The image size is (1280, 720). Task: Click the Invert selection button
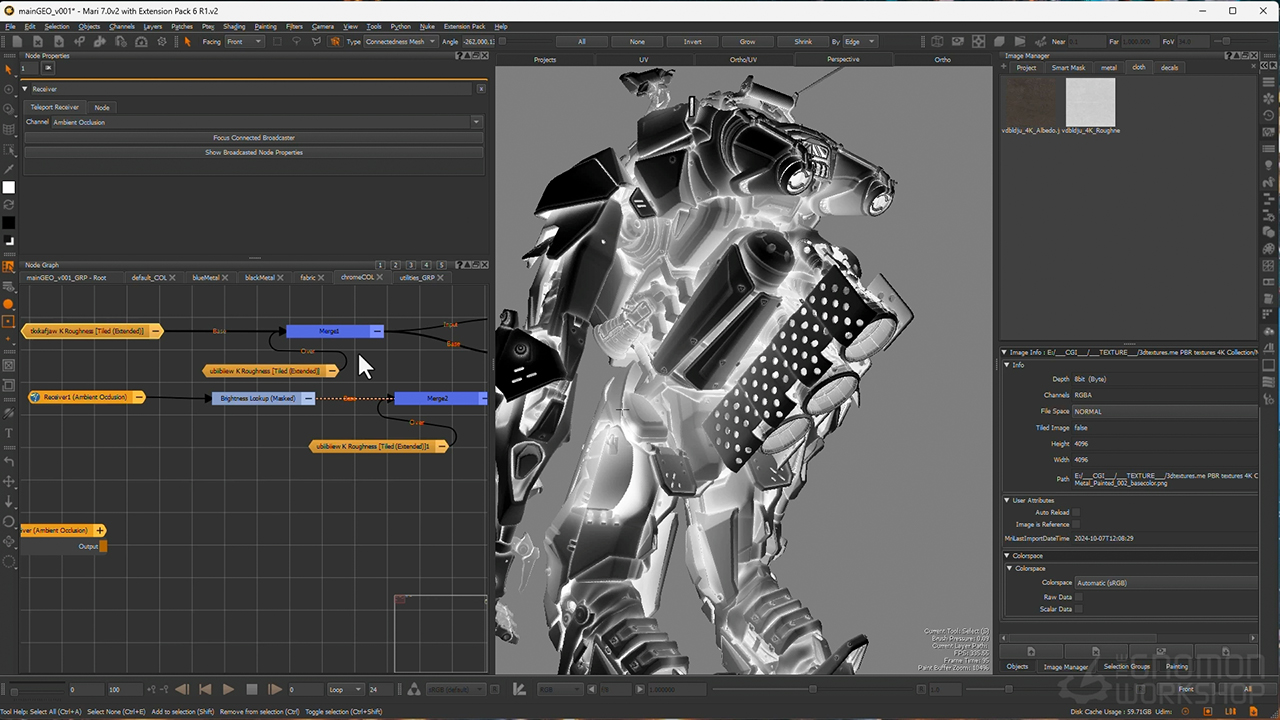692,42
